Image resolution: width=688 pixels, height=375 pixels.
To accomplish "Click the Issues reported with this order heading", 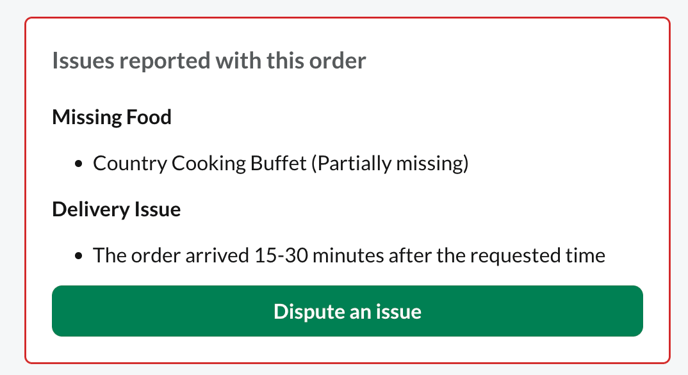I will [209, 61].
